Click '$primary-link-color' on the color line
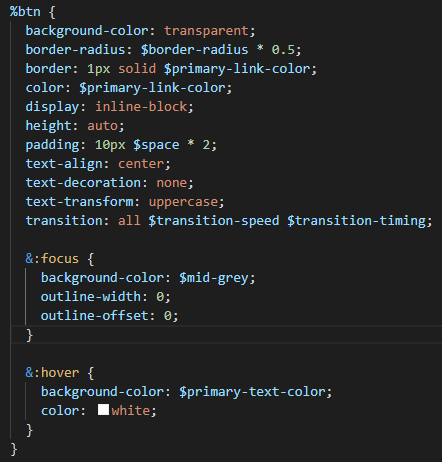Viewport: 442px width, 462px height. 152,88
